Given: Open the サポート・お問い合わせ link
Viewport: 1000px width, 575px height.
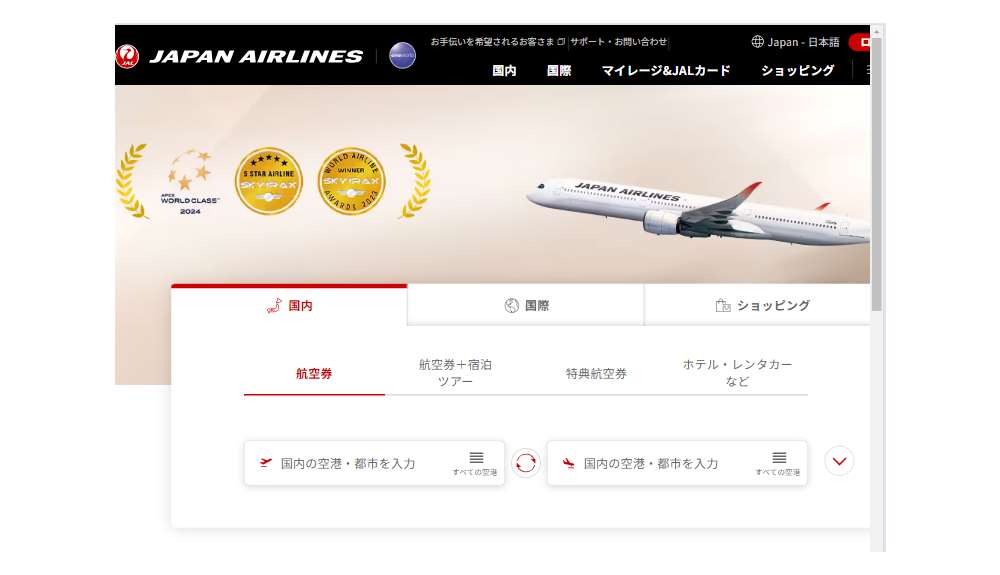Looking at the screenshot, I should click(618, 41).
